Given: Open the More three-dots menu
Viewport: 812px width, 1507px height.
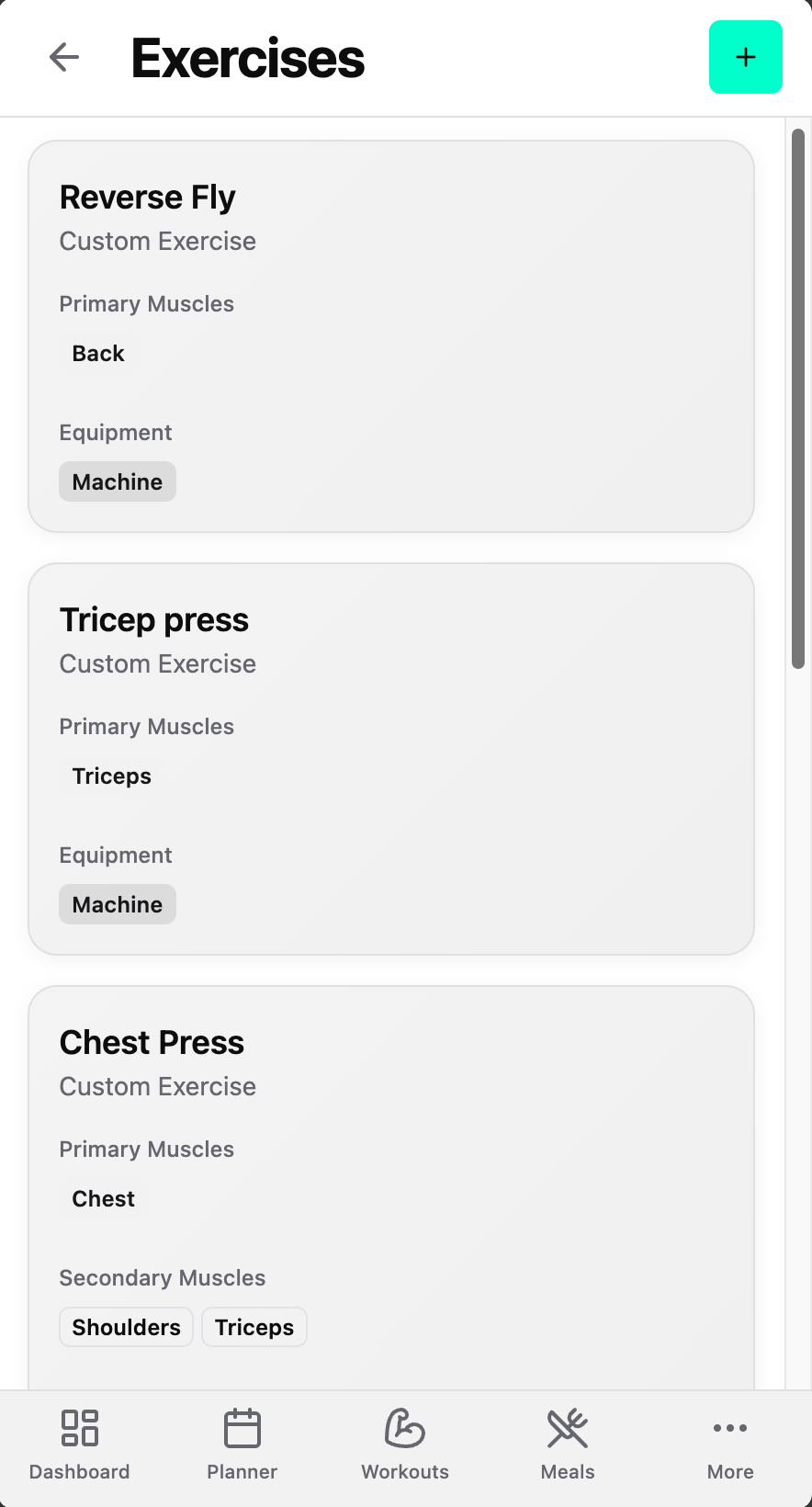Looking at the screenshot, I should pyautogui.click(x=730, y=1428).
